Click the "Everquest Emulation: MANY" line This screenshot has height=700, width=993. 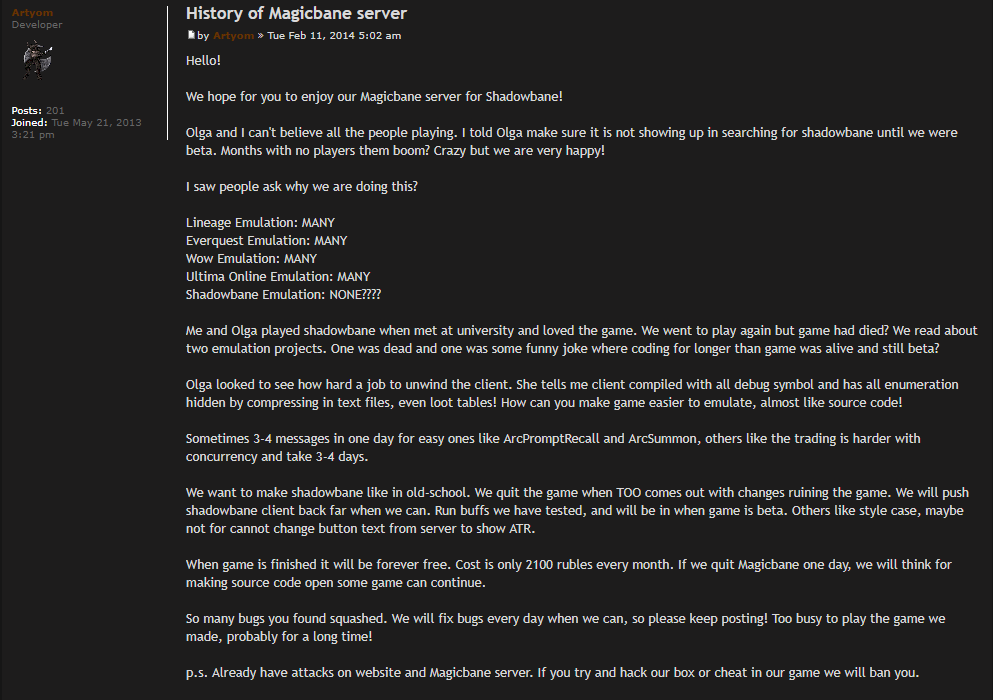coord(266,241)
